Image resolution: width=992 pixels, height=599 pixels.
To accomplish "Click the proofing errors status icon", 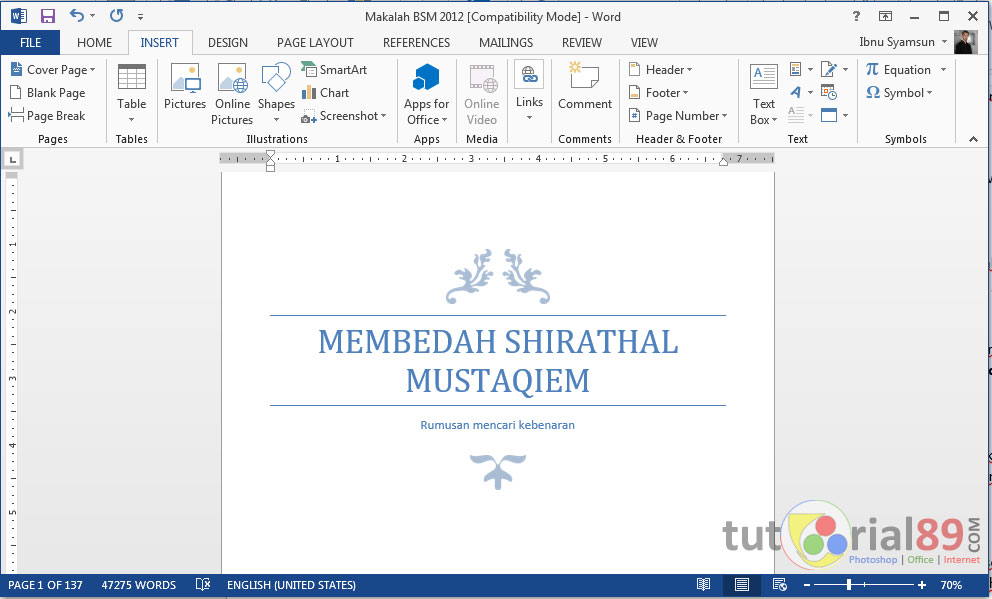I will click(202, 584).
